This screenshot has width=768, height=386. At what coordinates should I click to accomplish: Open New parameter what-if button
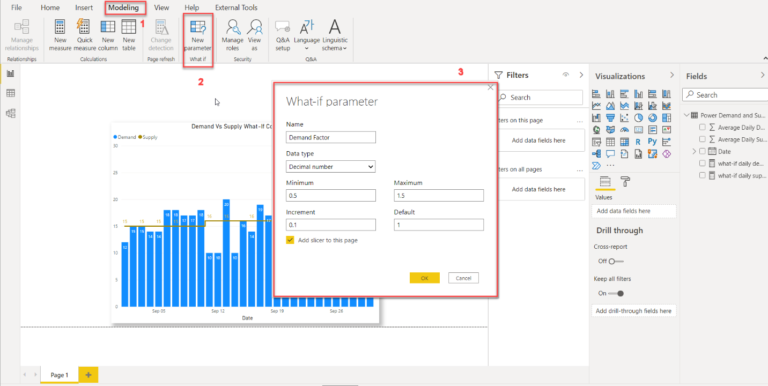pos(198,35)
